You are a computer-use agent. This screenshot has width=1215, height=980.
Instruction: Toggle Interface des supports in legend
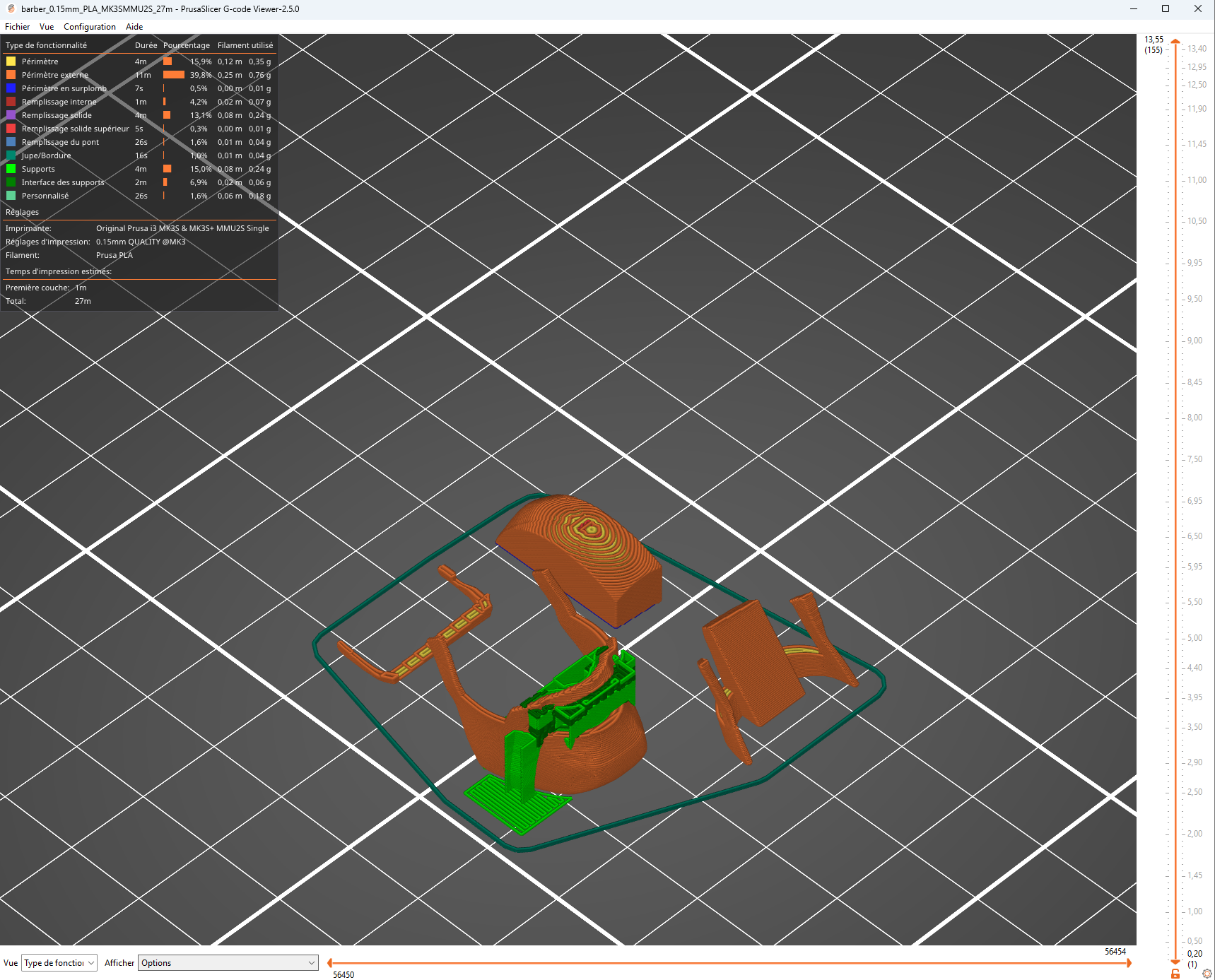(62, 182)
